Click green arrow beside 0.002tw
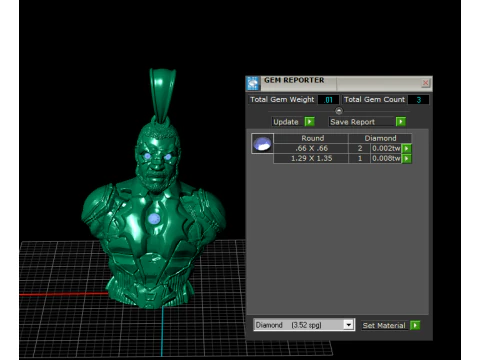The width and height of the screenshot is (480, 360). (407, 148)
